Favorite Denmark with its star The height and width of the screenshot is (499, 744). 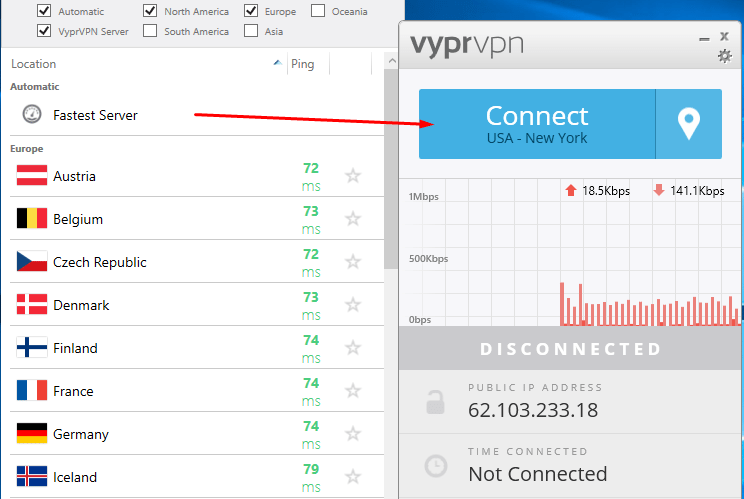[x=353, y=305]
